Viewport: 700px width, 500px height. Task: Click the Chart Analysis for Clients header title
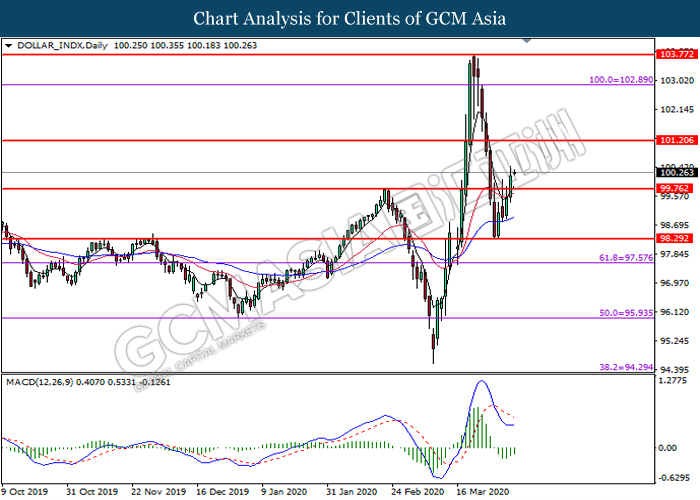(x=350, y=19)
